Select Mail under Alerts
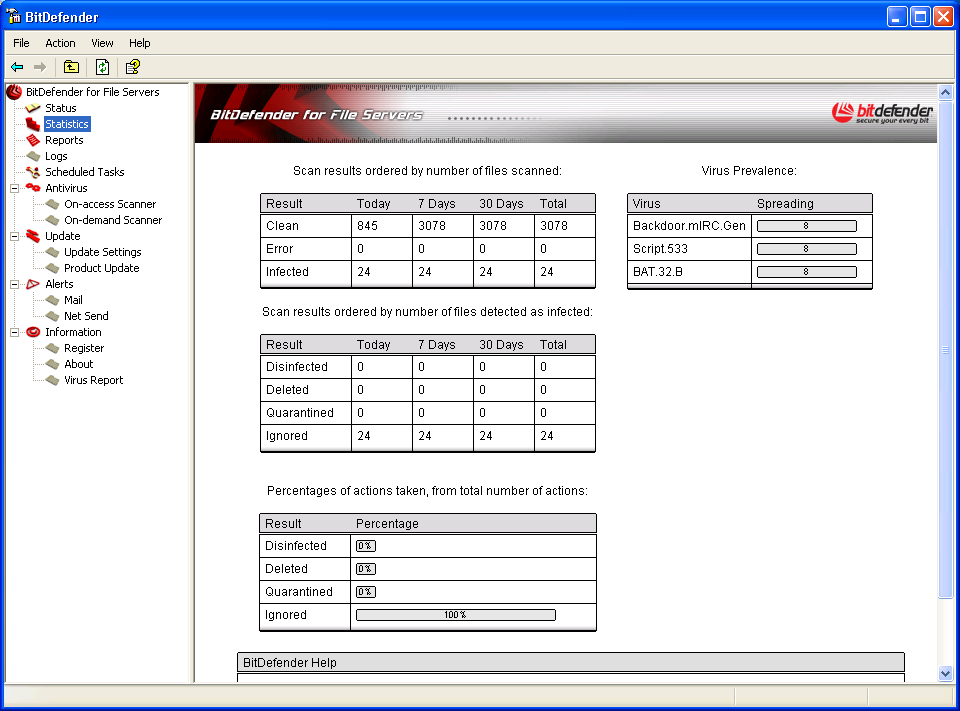Image resolution: width=960 pixels, height=711 pixels. point(73,300)
